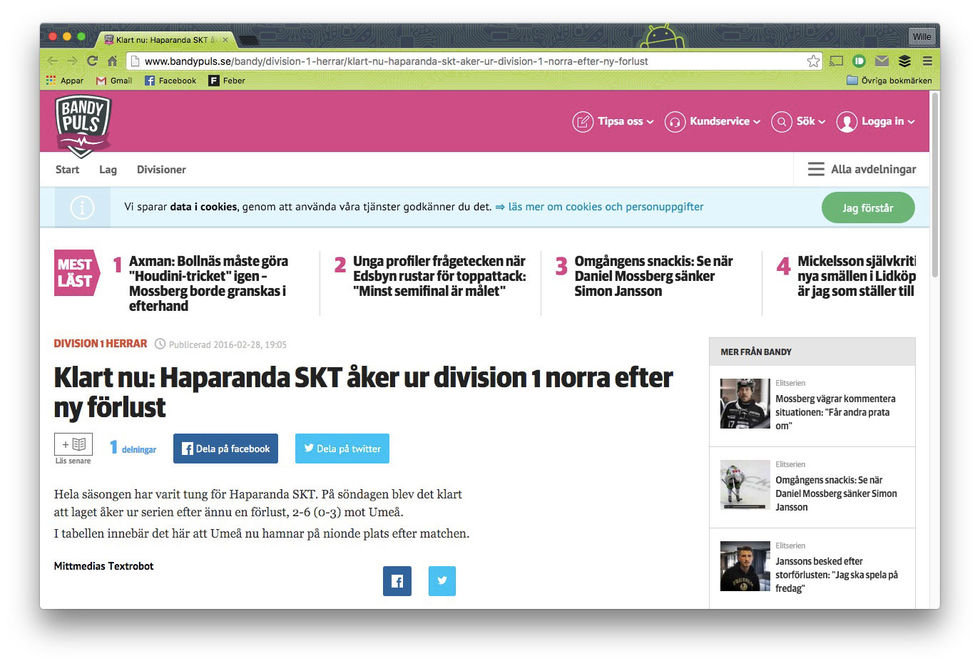Viewport: 980px width, 666px height.
Task: Open 'Alla avdelningar' hamburger menu
Action: (861, 170)
